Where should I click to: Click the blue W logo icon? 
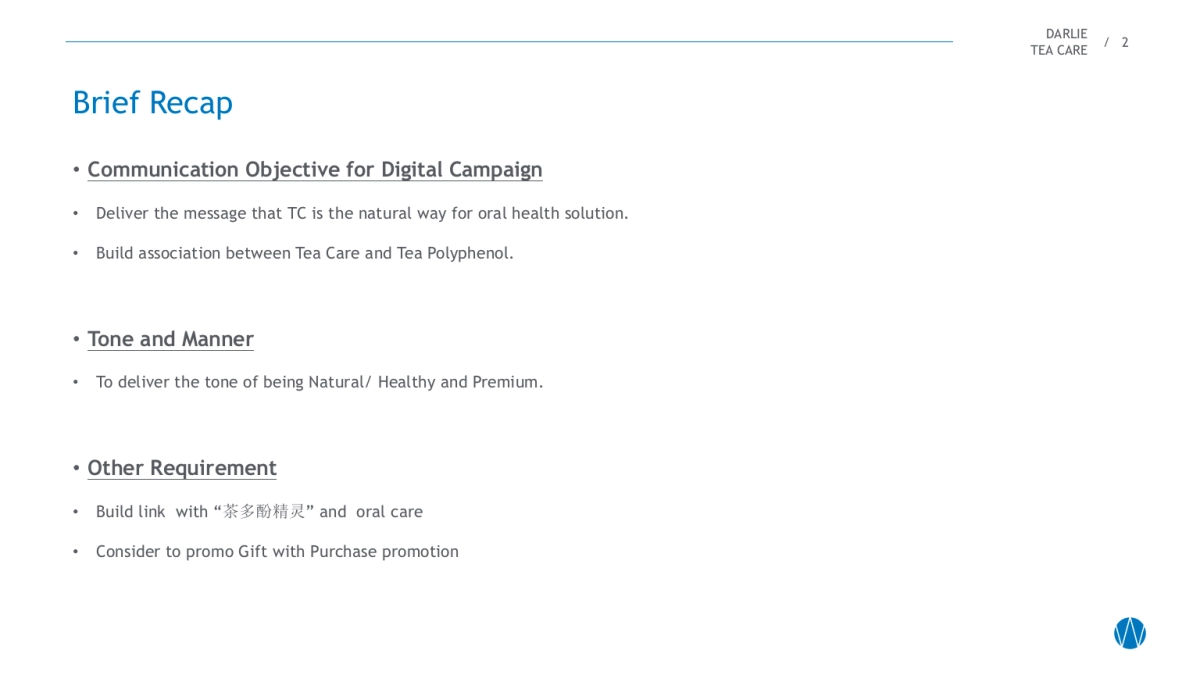pyautogui.click(x=1129, y=633)
